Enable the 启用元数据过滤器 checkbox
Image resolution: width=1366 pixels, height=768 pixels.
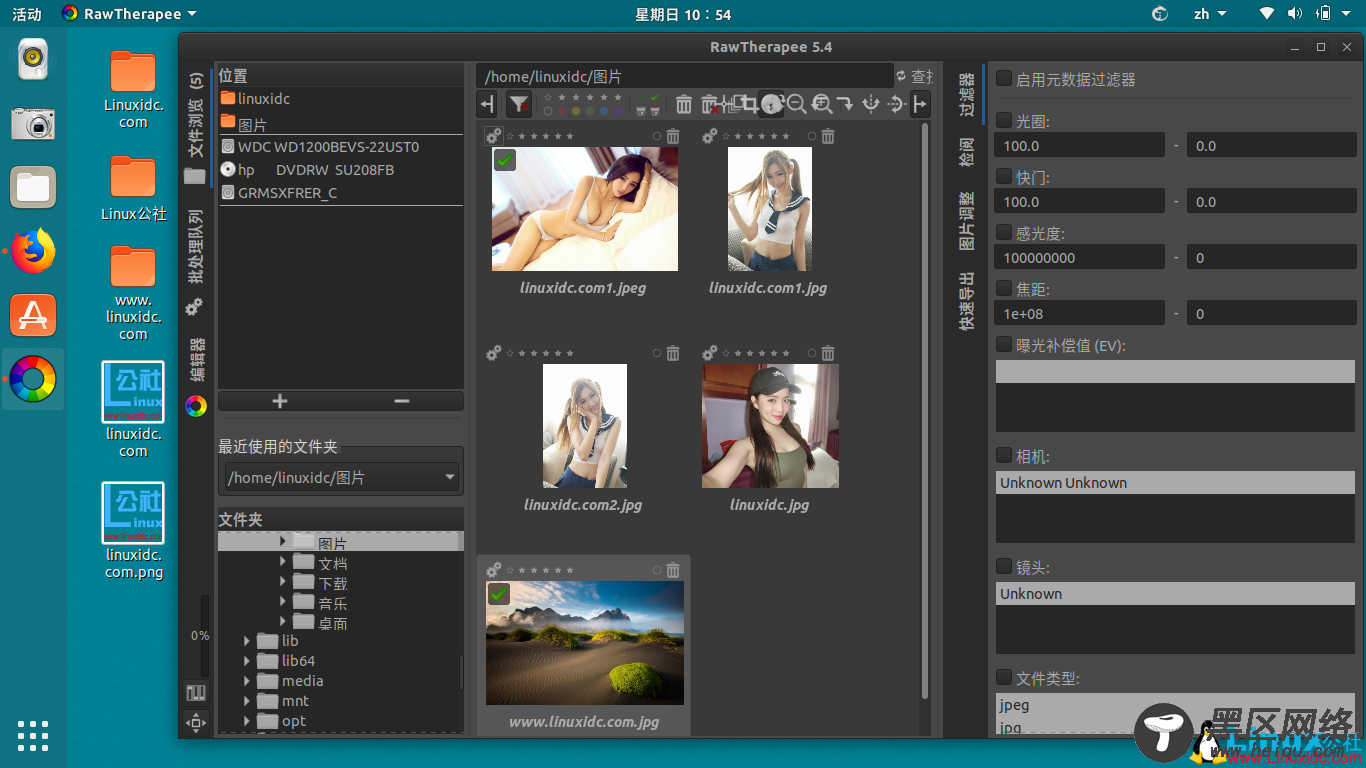1004,79
